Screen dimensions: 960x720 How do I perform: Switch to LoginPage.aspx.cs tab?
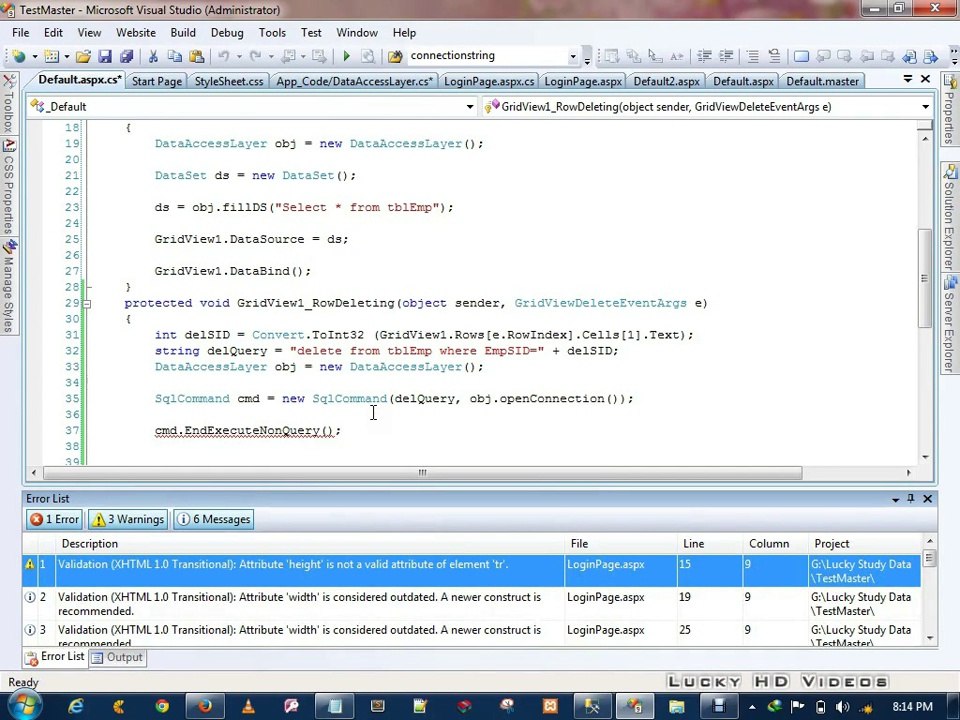(489, 81)
